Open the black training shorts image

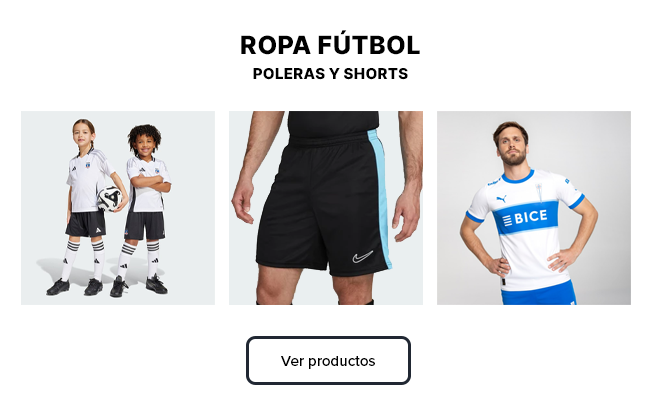[326, 208]
